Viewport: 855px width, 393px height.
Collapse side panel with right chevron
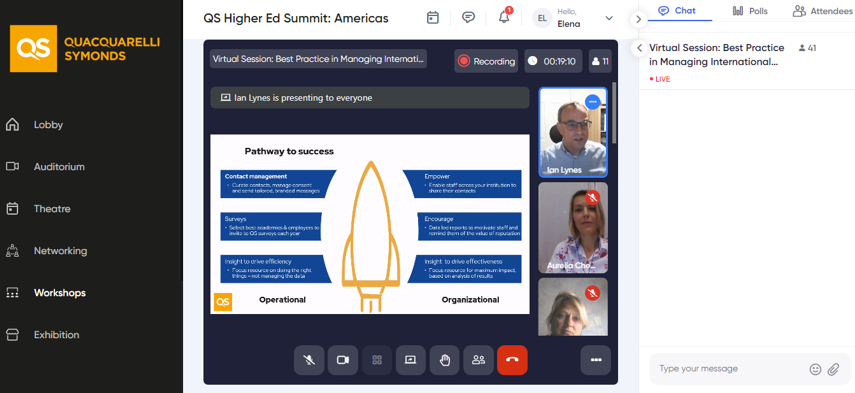click(x=639, y=19)
